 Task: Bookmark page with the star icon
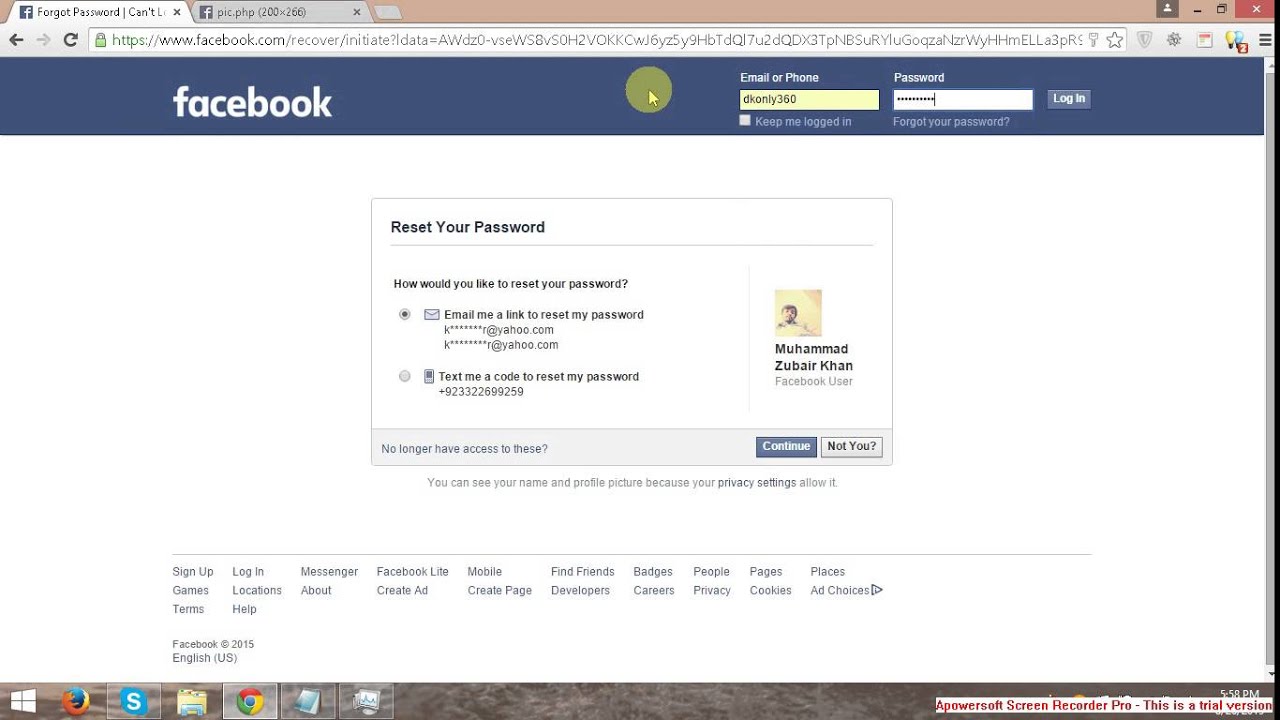[x=1114, y=40]
